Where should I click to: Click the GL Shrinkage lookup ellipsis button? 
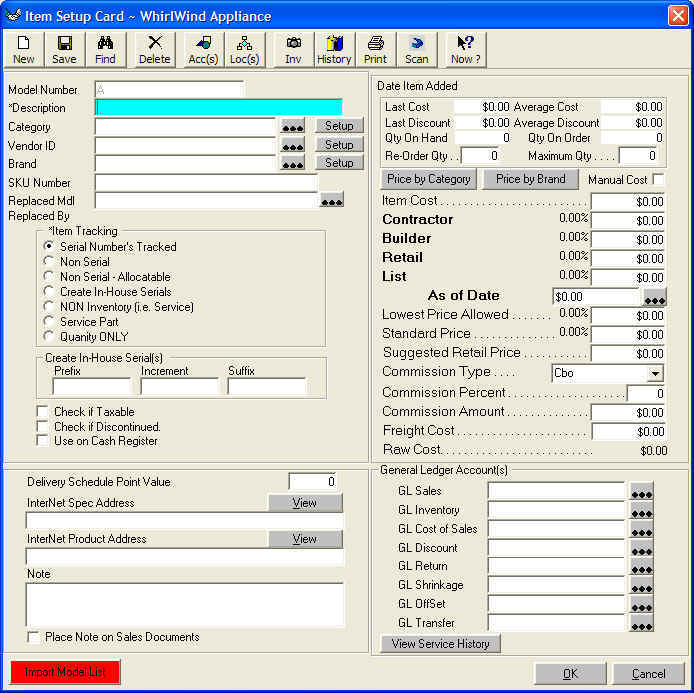pos(641,586)
